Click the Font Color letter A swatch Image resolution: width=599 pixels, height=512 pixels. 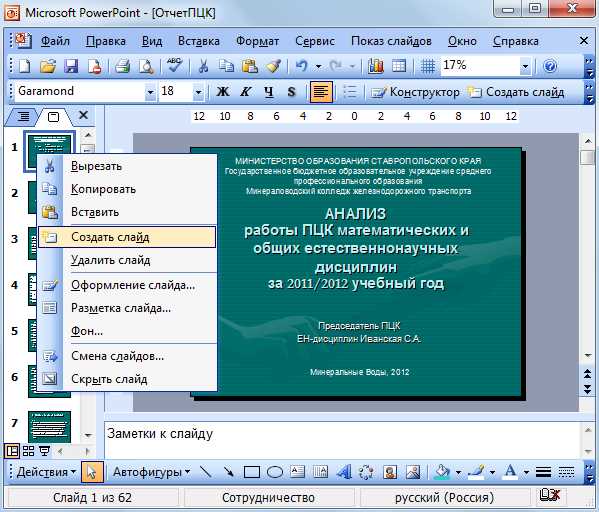pos(510,472)
